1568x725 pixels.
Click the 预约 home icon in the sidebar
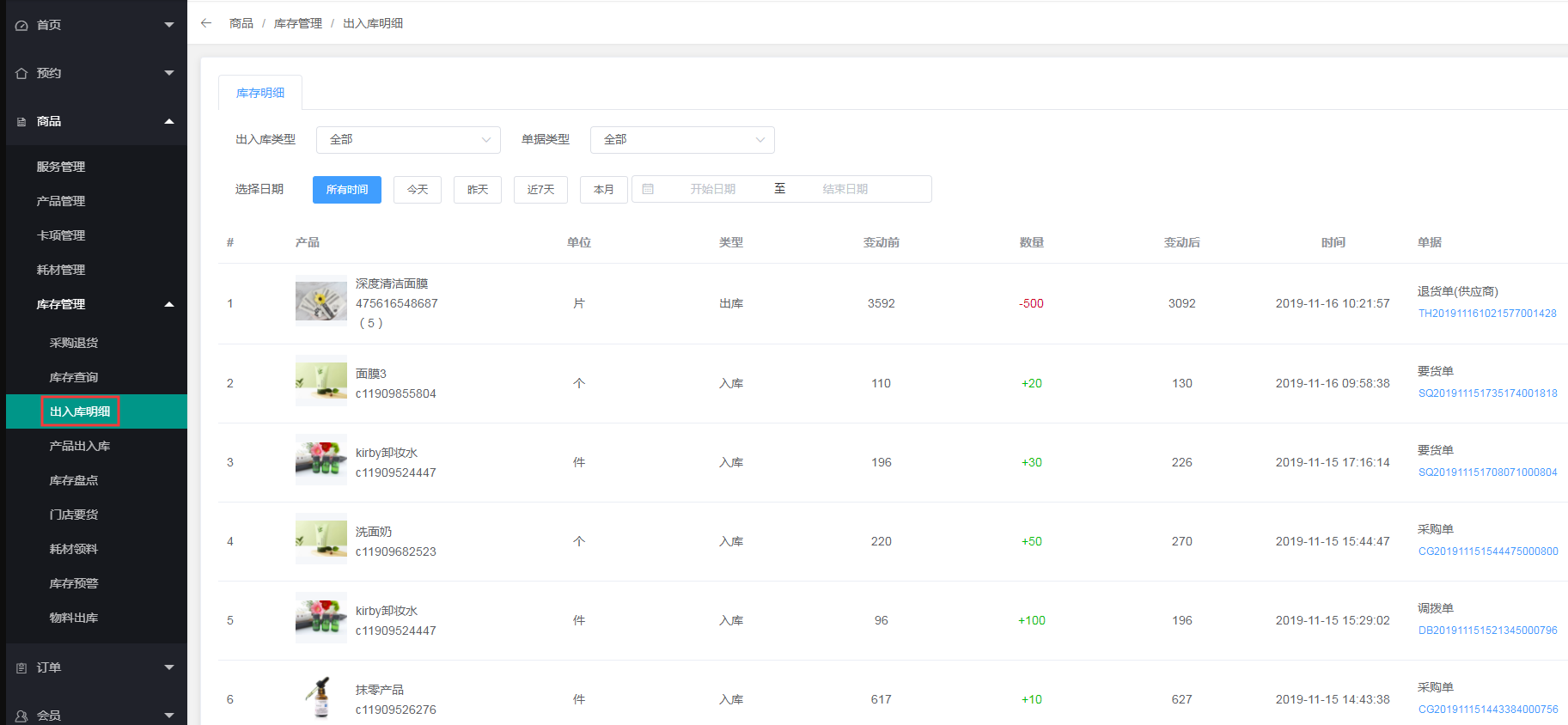[21, 74]
